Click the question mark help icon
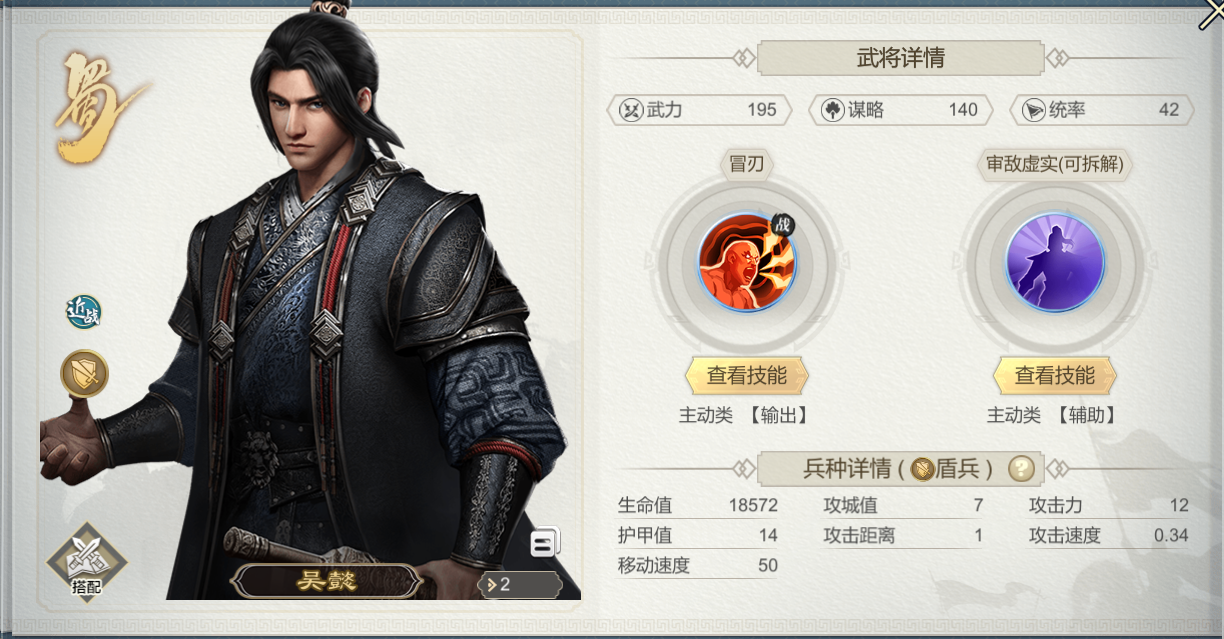 tap(1020, 467)
